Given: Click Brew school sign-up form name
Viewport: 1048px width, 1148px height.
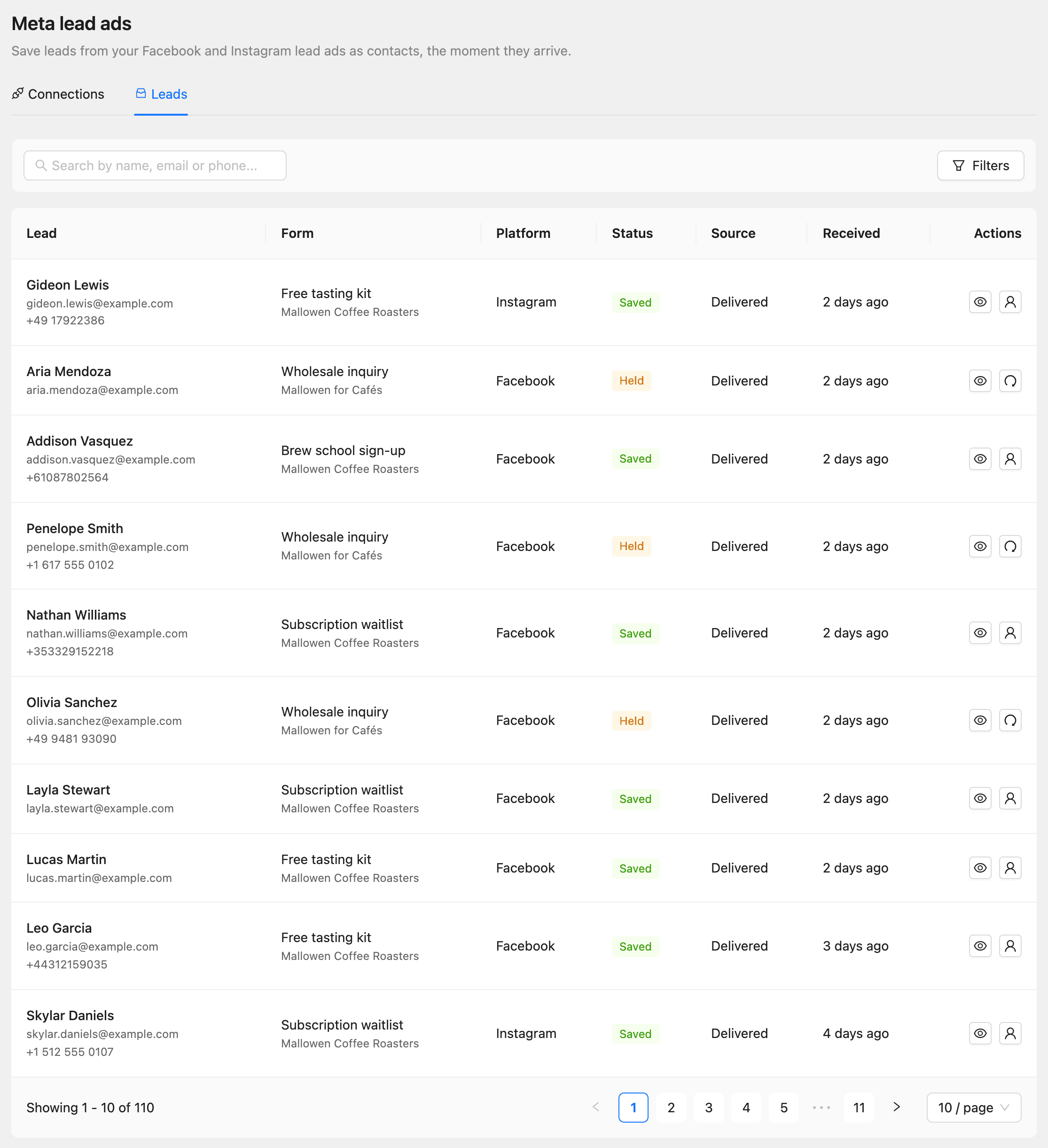Looking at the screenshot, I should click(343, 450).
